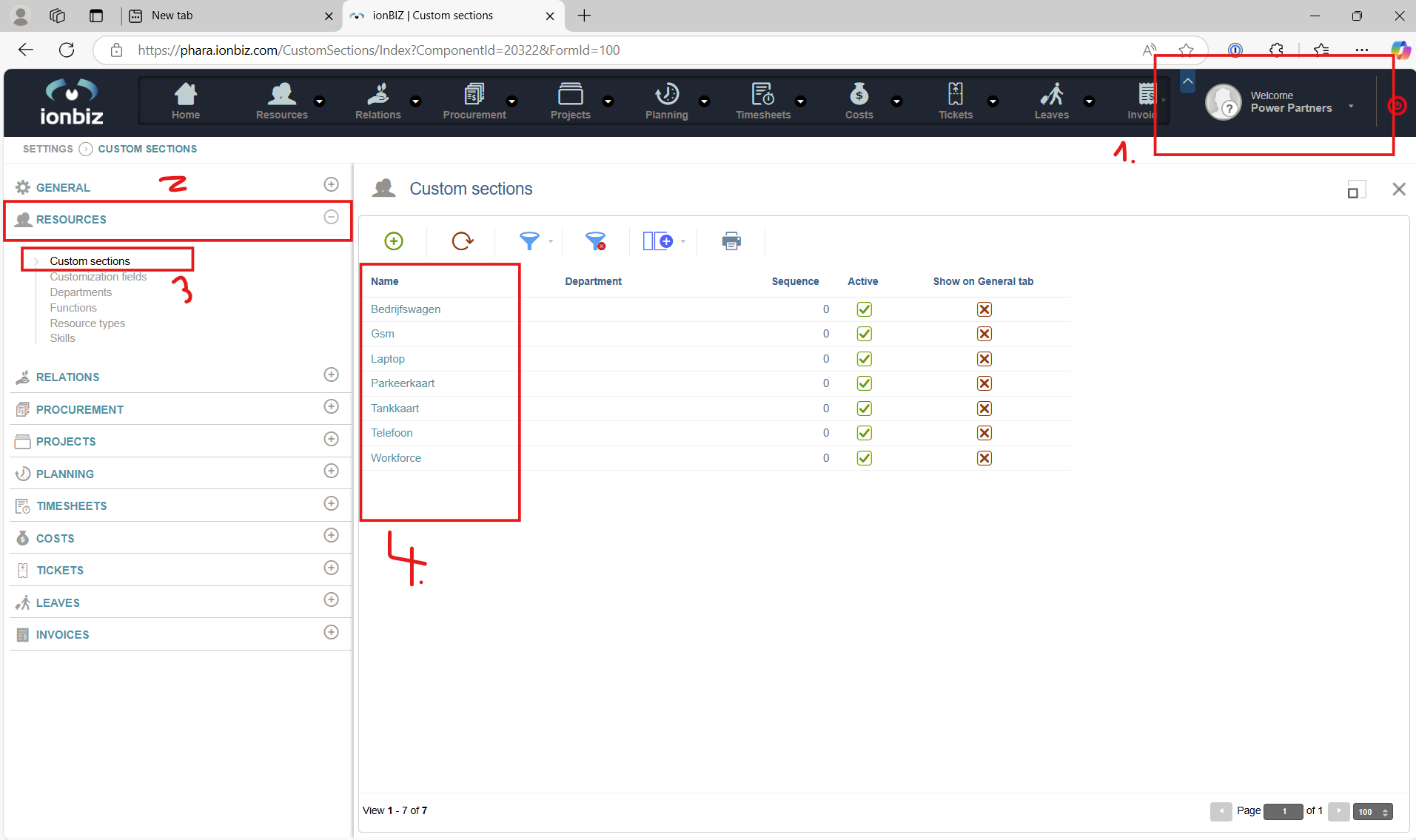The image size is (1416, 840).
Task: Open the column chooser icon
Action: [658, 241]
